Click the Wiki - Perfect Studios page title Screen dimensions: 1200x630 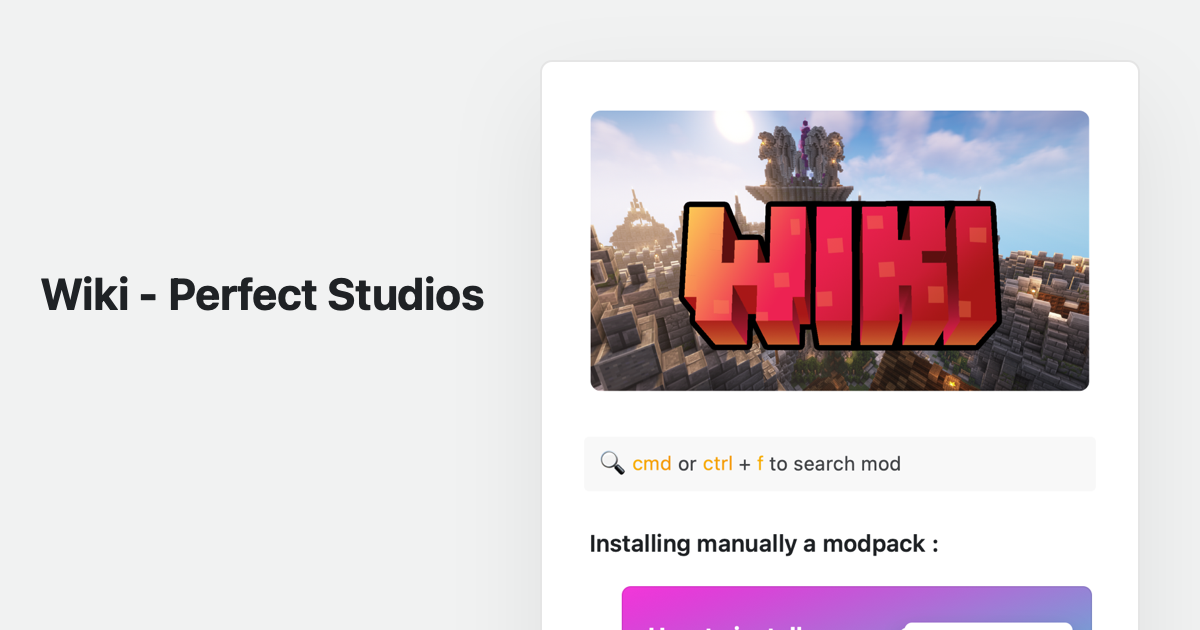[261, 295]
